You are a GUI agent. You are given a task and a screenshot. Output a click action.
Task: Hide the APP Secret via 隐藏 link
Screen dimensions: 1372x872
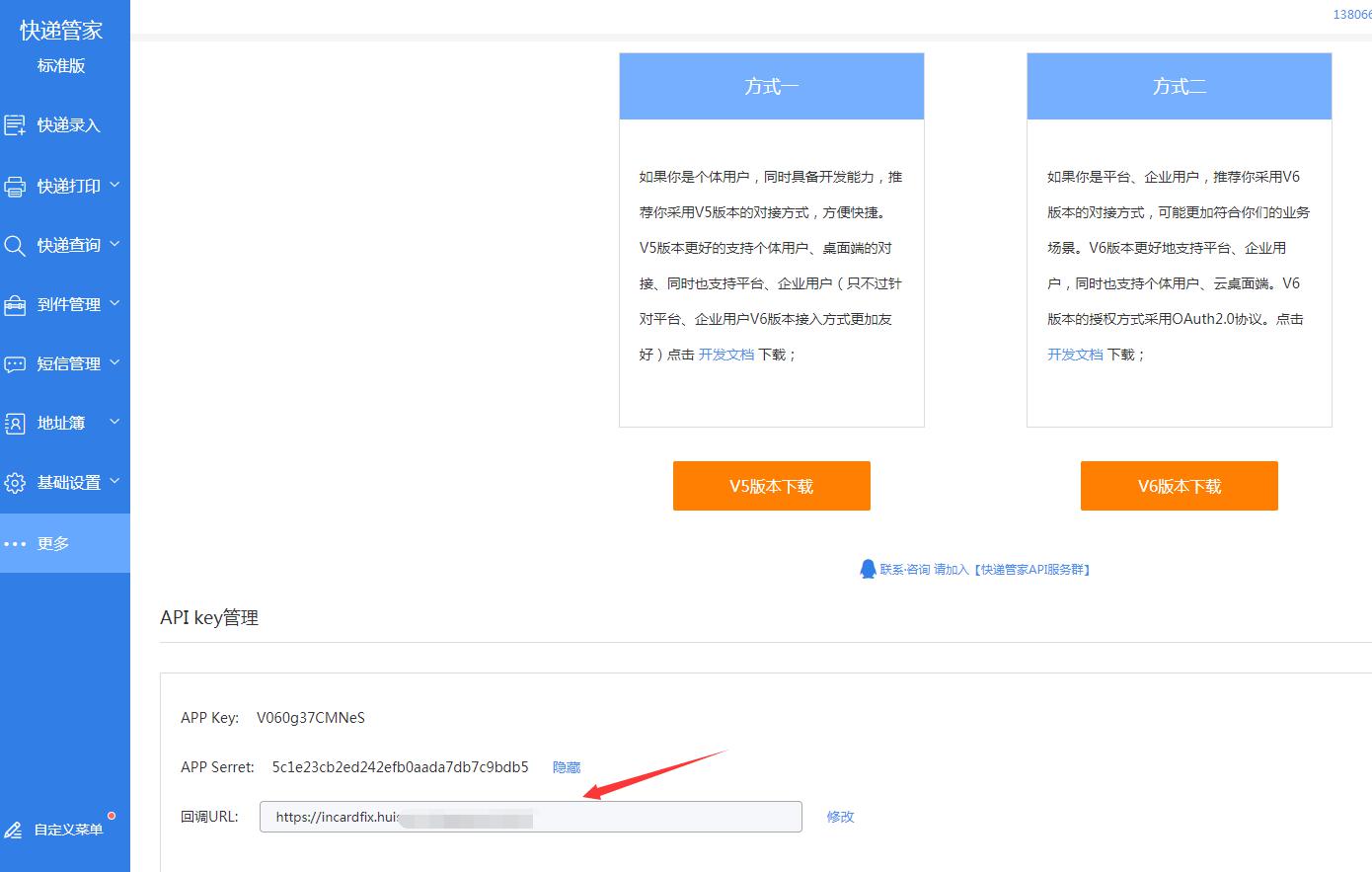pos(567,767)
